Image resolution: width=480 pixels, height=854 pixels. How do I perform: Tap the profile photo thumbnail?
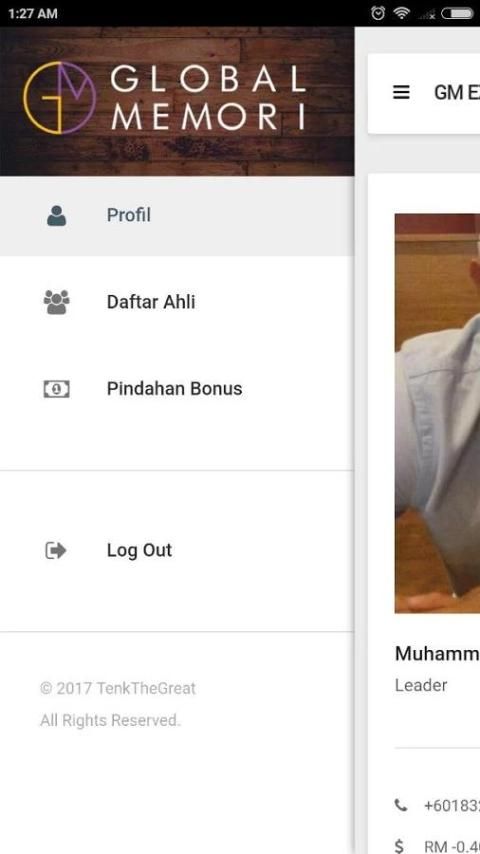[x=438, y=413]
